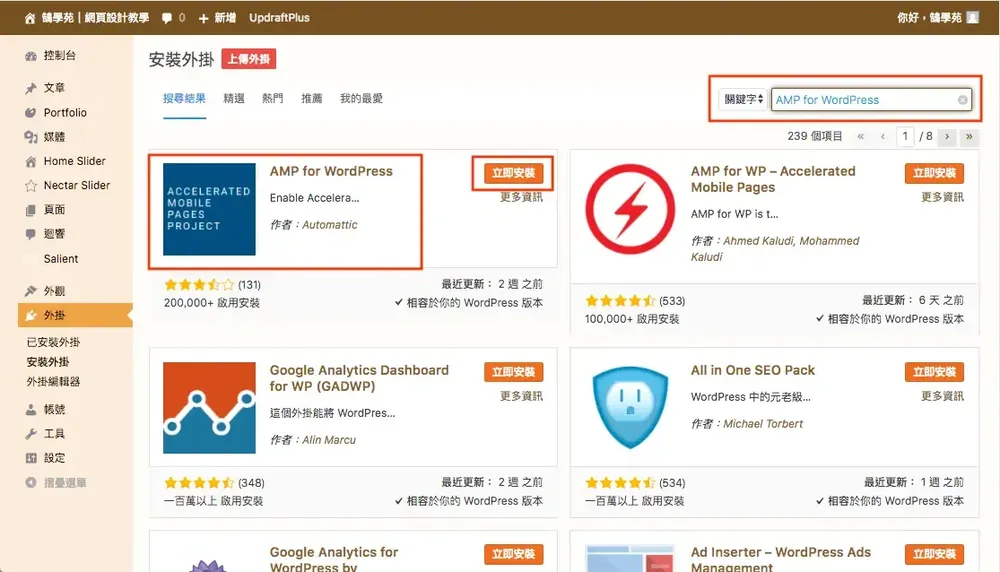The image size is (1000, 572).
Task: Switch to the 精選 tab
Action: click(234, 98)
